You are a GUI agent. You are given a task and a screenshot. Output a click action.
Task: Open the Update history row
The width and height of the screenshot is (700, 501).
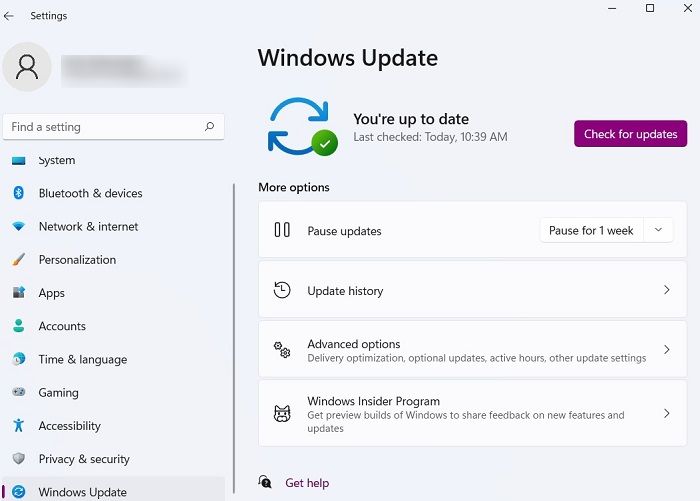click(x=472, y=290)
